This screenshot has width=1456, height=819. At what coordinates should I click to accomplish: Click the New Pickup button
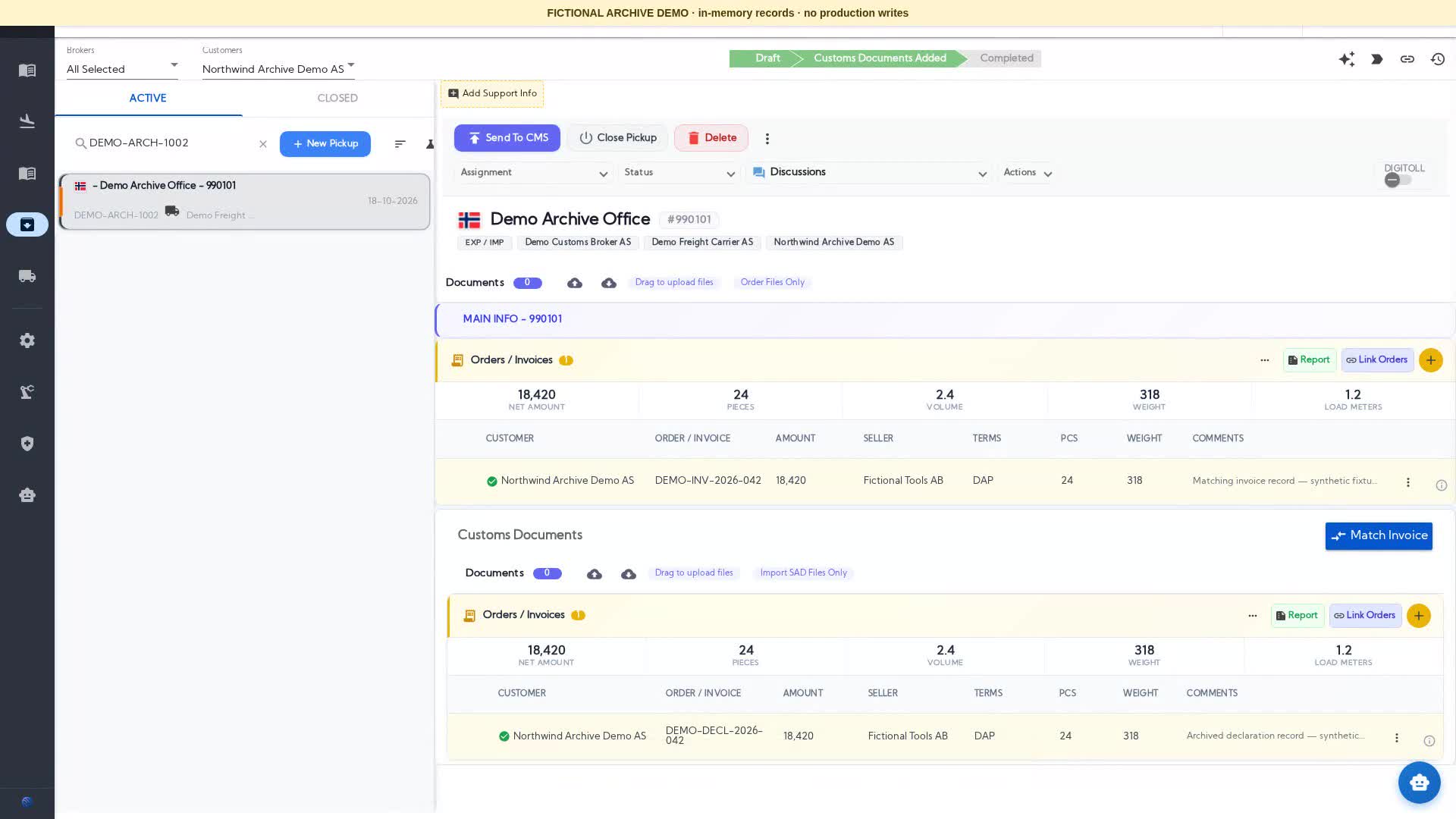click(x=325, y=144)
